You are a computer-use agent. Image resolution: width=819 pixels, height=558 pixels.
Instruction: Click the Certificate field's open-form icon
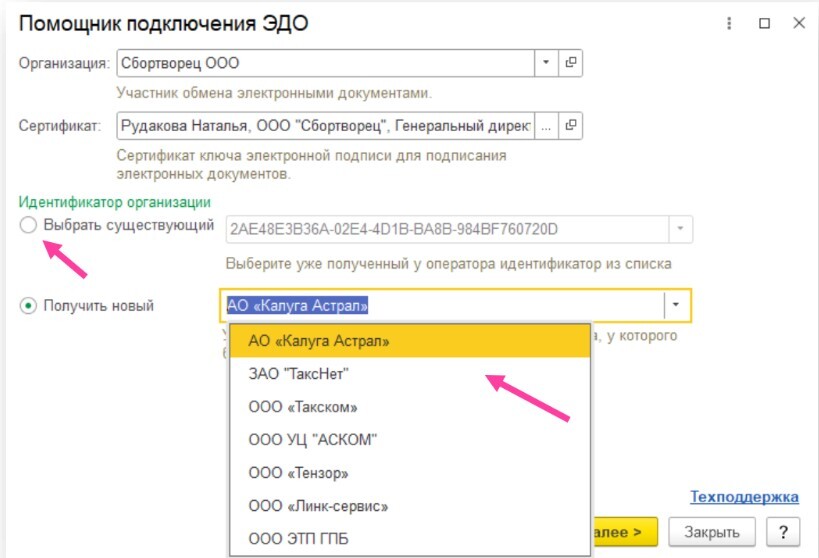click(571, 127)
